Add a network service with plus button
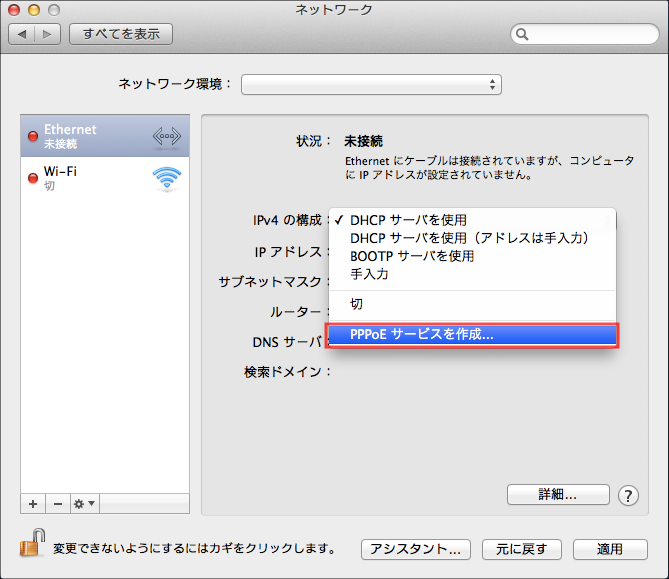669x579 pixels. (x=33, y=504)
